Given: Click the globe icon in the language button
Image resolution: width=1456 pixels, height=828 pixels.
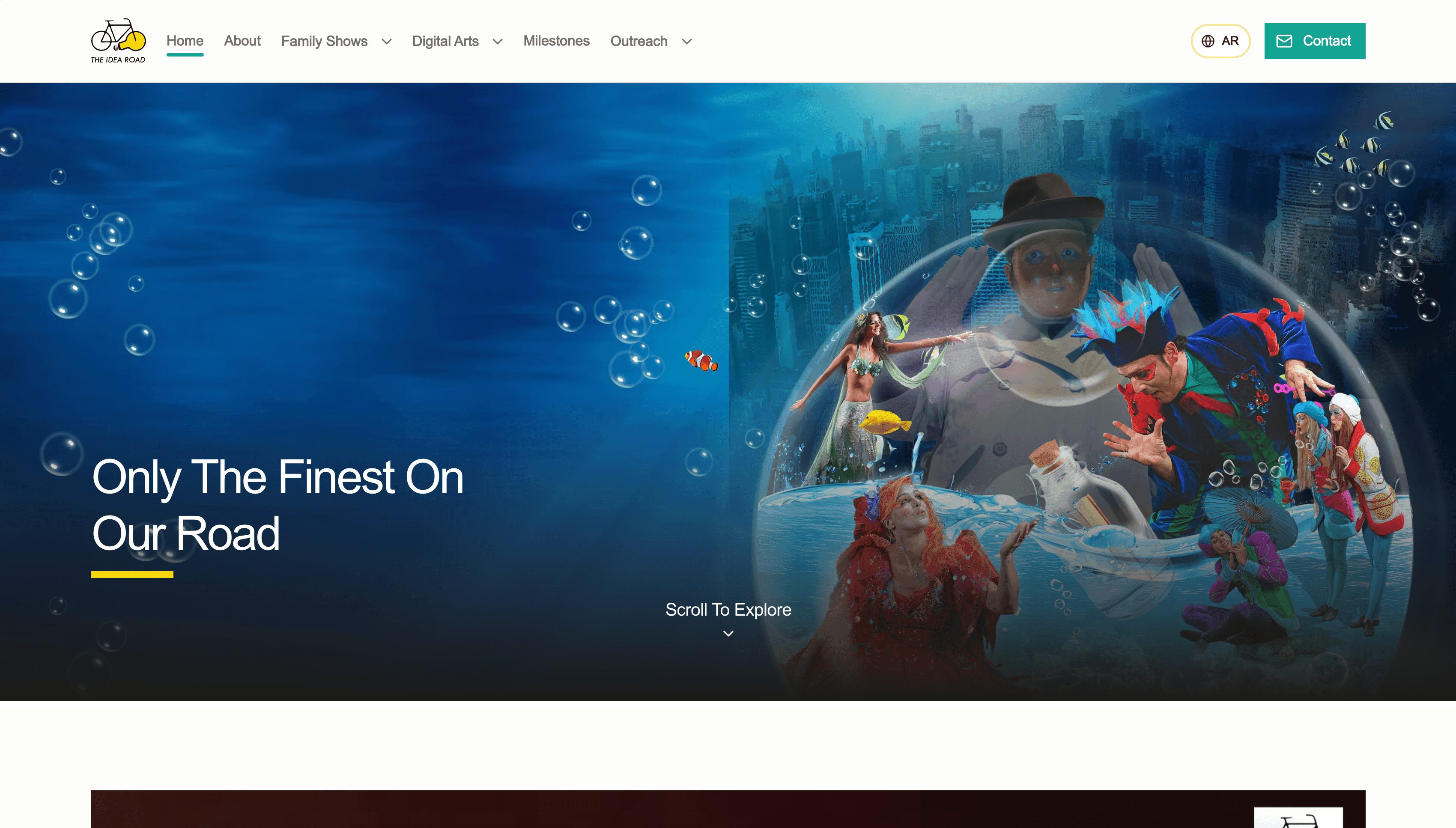Looking at the screenshot, I should (x=1208, y=41).
